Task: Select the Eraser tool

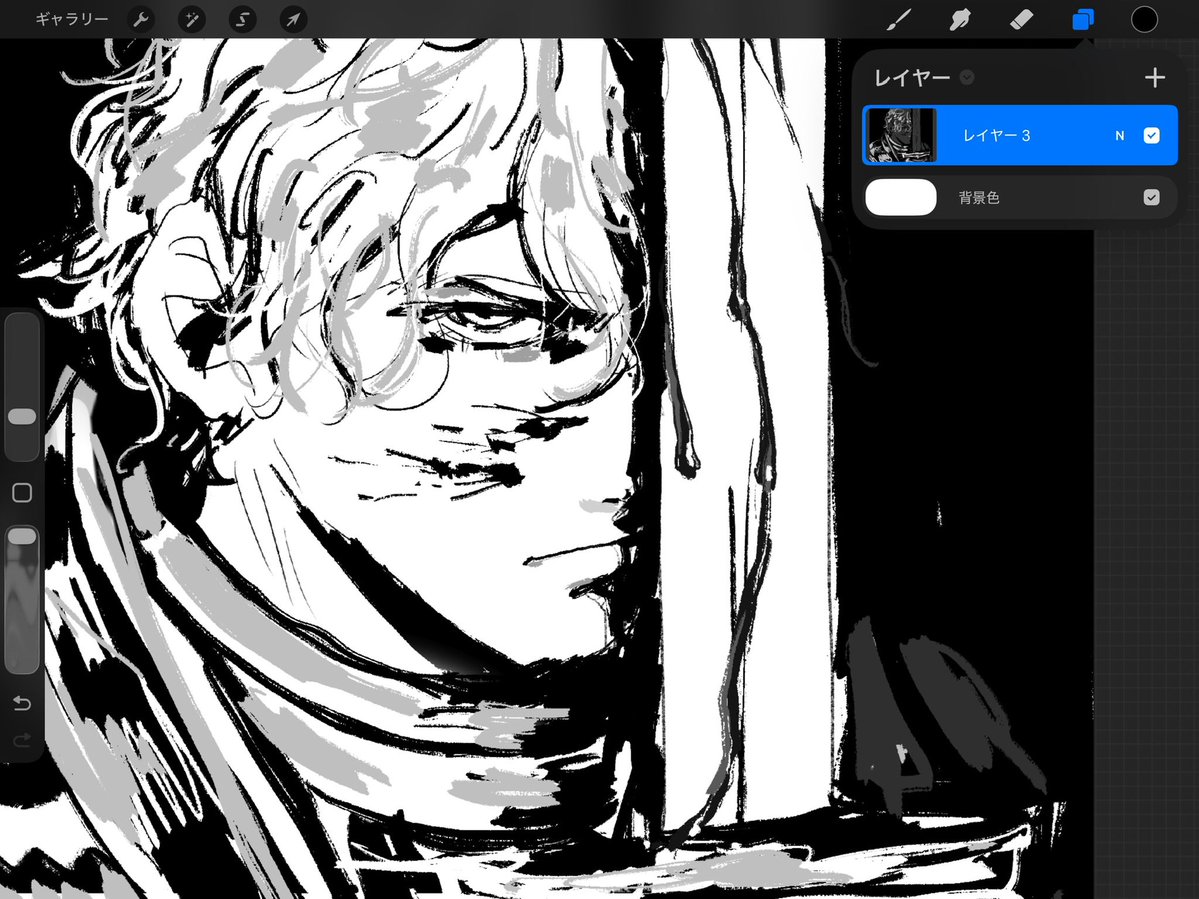Action: 1022,20
